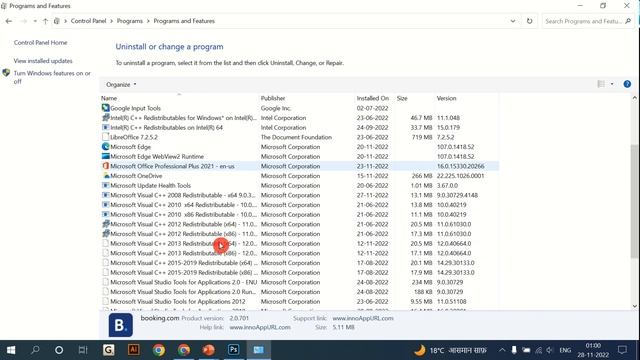Select Visual C++ 2015-2019 Redistributable (x64) row
The height and width of the screenshot is (360, 640).
(300, 263)
